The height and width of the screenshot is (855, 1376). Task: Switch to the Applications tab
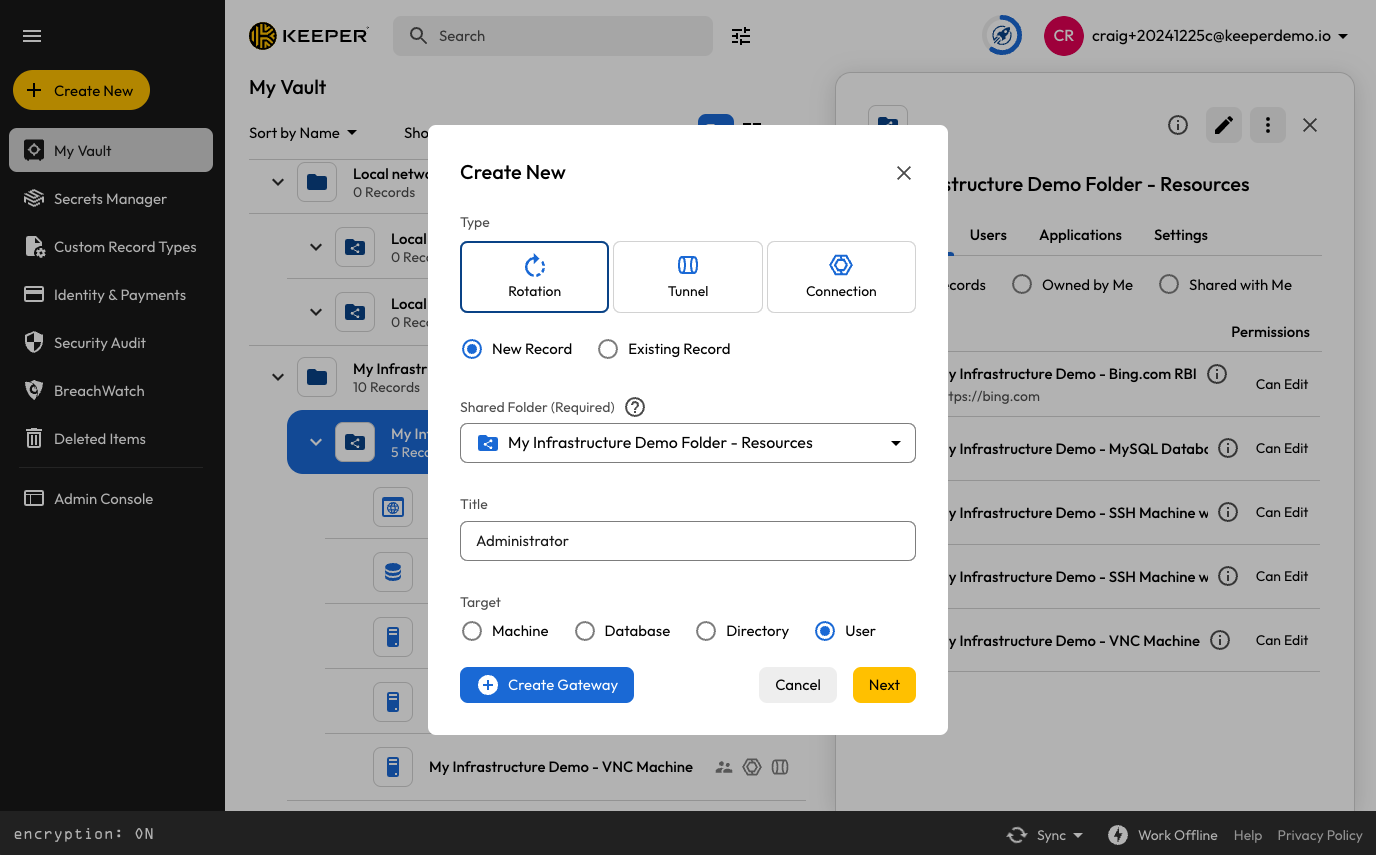click(1080, 235)
